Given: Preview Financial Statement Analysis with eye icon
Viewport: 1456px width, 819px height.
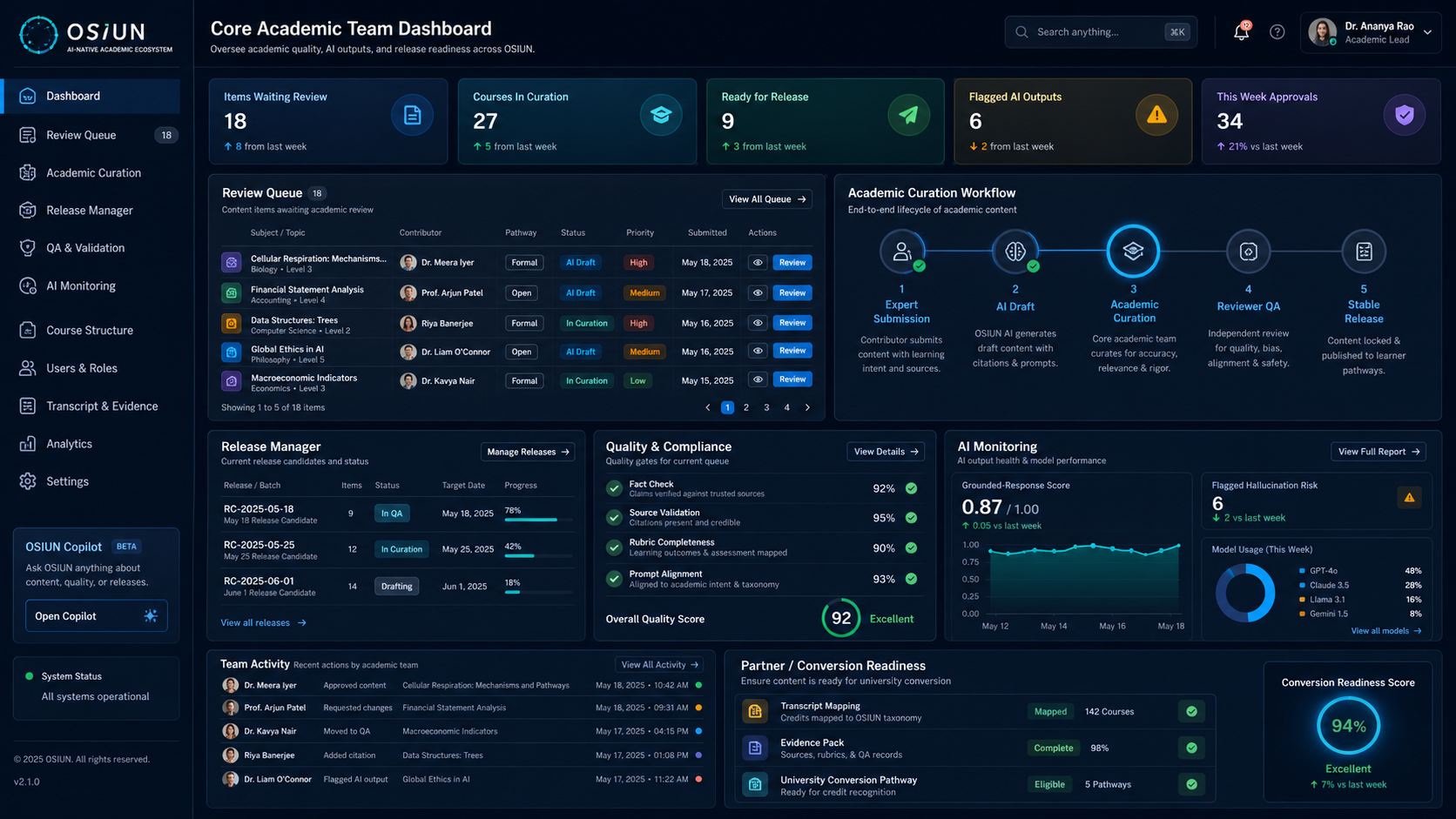Looking at the screenshot, I should tap(758, 293).
